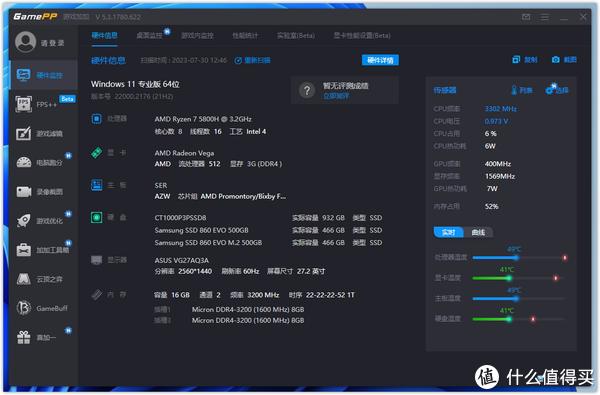
Task: Click the 立即测评 link under score
Action: pos(336,96)
